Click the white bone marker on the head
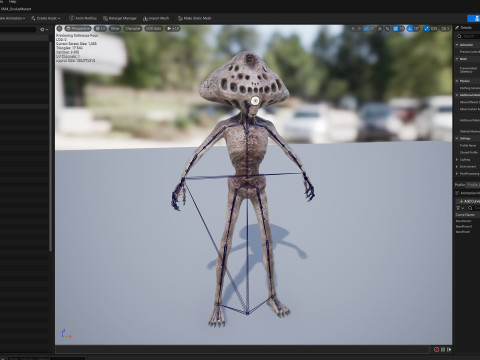Screen dimensions: 480x360 pos(255,100)
